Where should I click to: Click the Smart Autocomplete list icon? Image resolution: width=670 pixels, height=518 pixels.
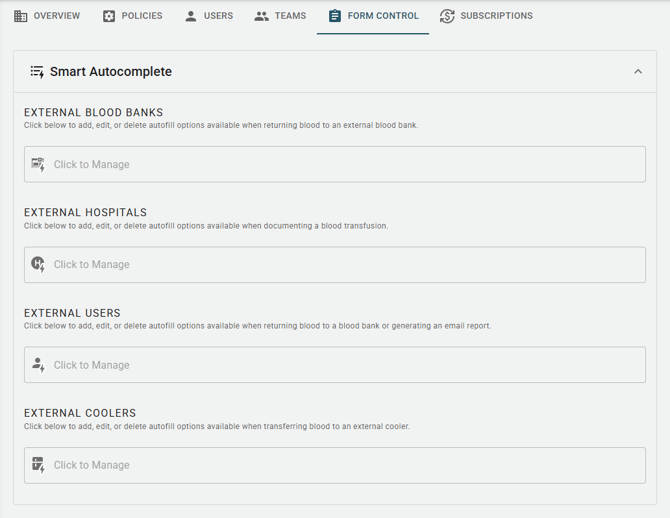coord(37,72)
